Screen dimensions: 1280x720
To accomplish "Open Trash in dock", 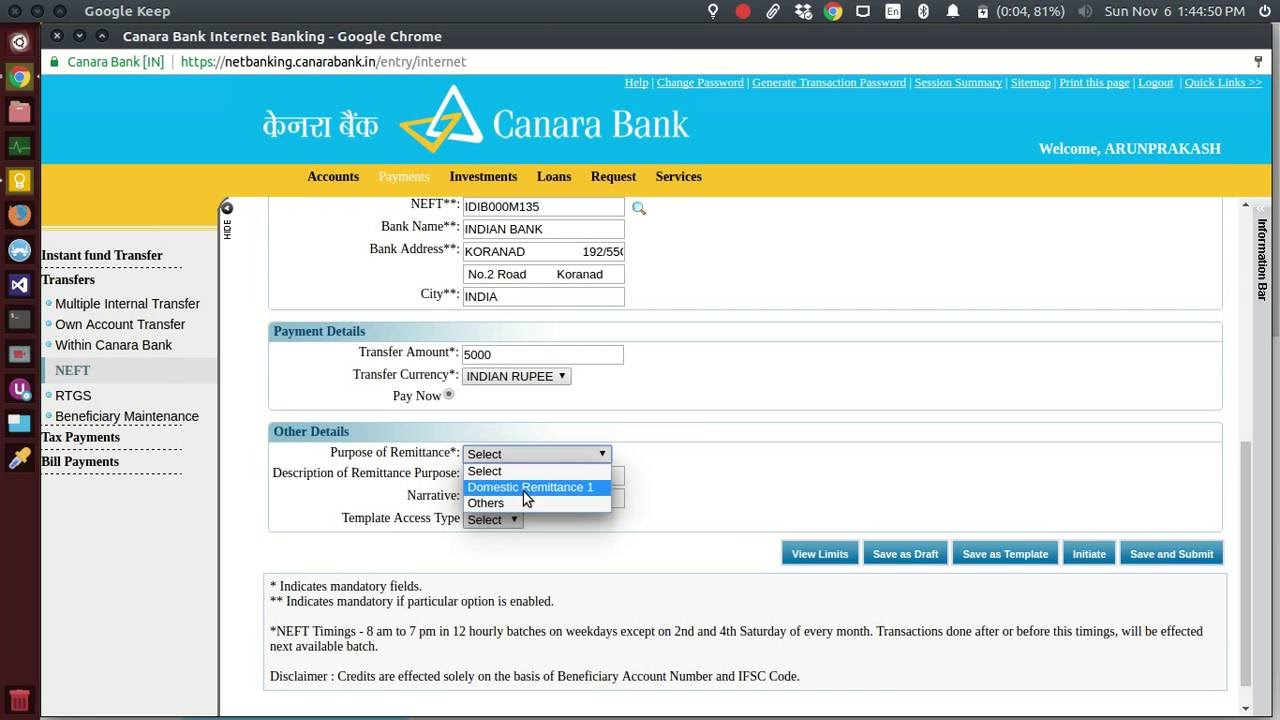I will (19, 699).
